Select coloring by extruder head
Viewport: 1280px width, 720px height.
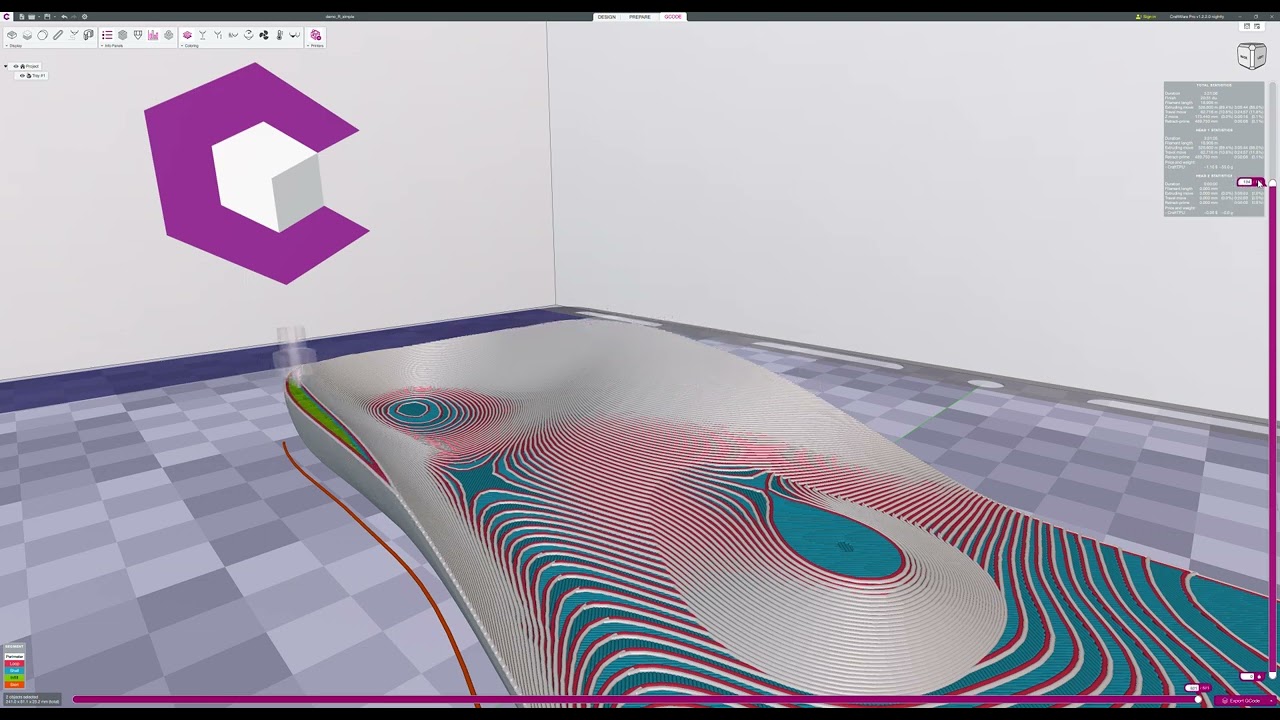pos(202,35)
